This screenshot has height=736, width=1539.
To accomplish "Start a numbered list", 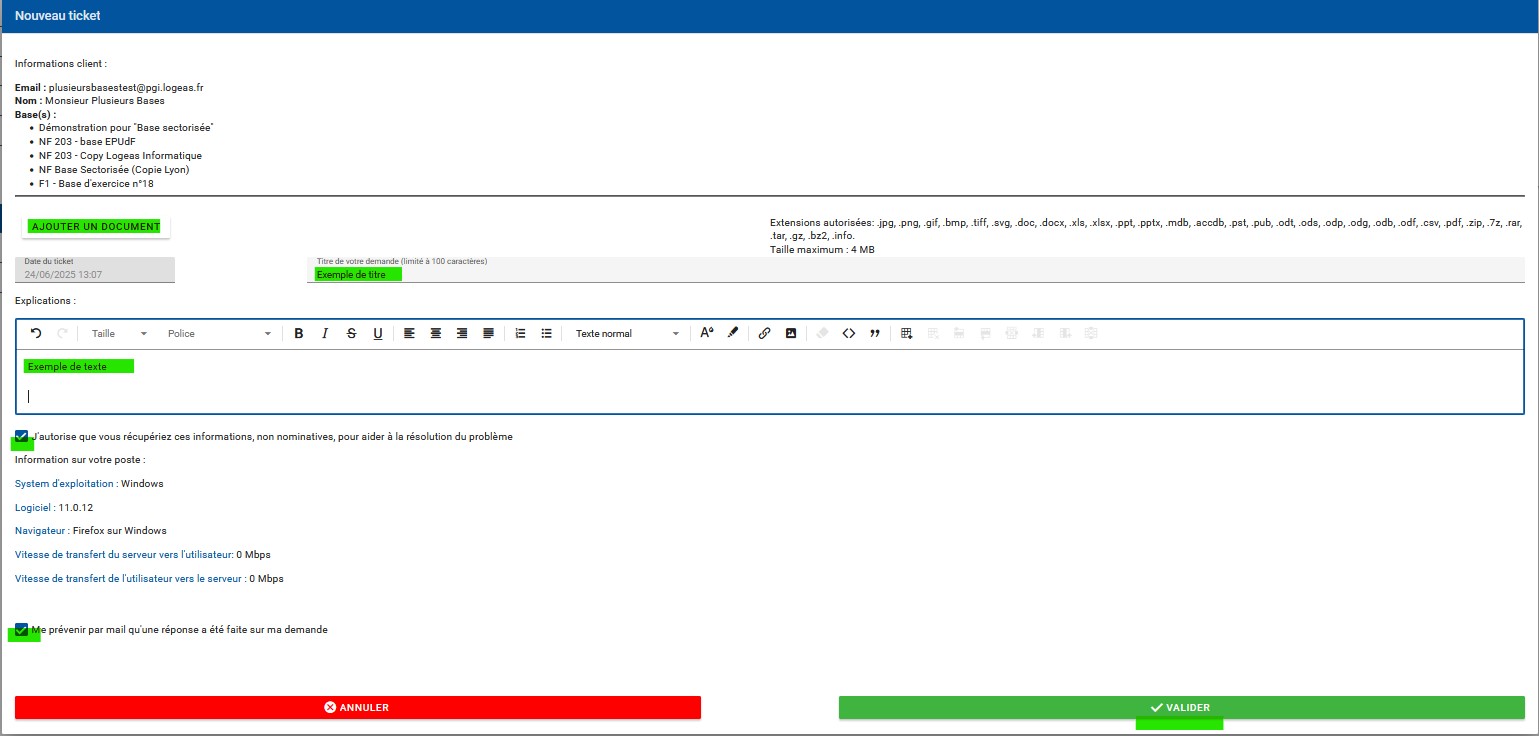I will click(520, 334).
